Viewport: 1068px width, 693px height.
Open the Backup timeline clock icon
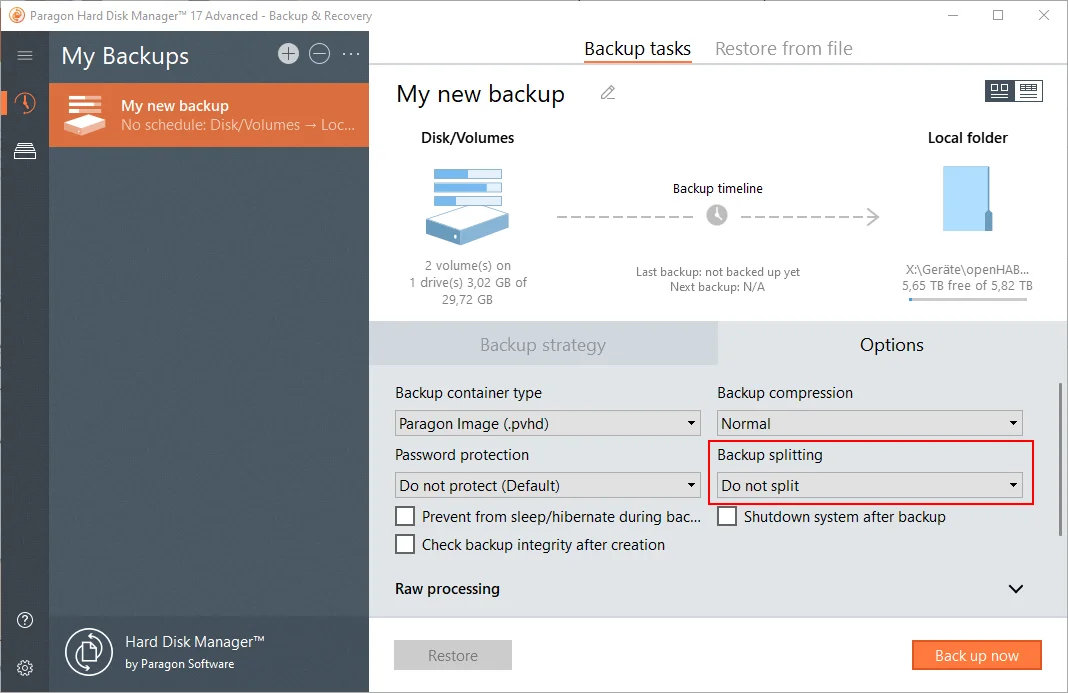click(717, 215)
